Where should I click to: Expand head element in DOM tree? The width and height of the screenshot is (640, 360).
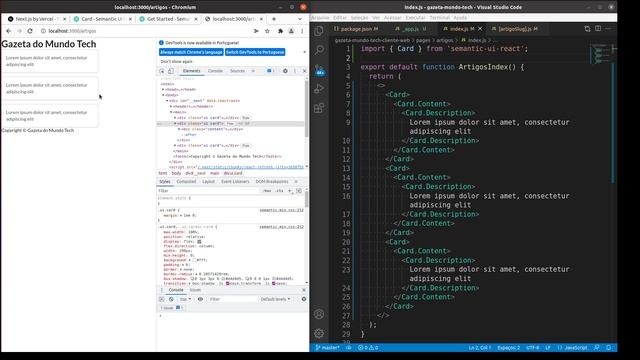(163, 89)
